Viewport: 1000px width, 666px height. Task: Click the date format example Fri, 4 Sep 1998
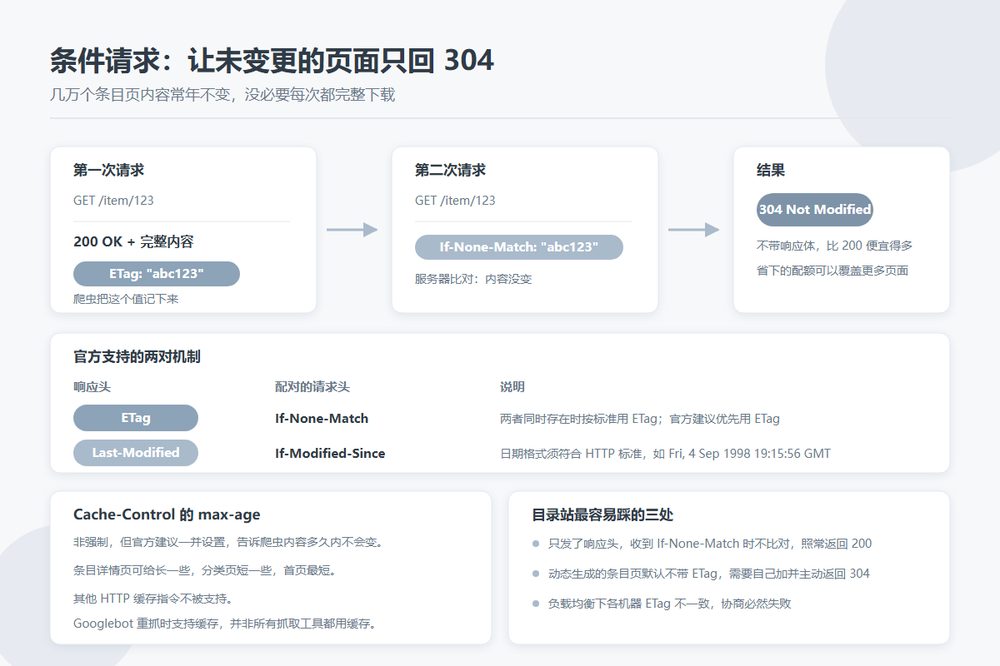click(665, 454)
